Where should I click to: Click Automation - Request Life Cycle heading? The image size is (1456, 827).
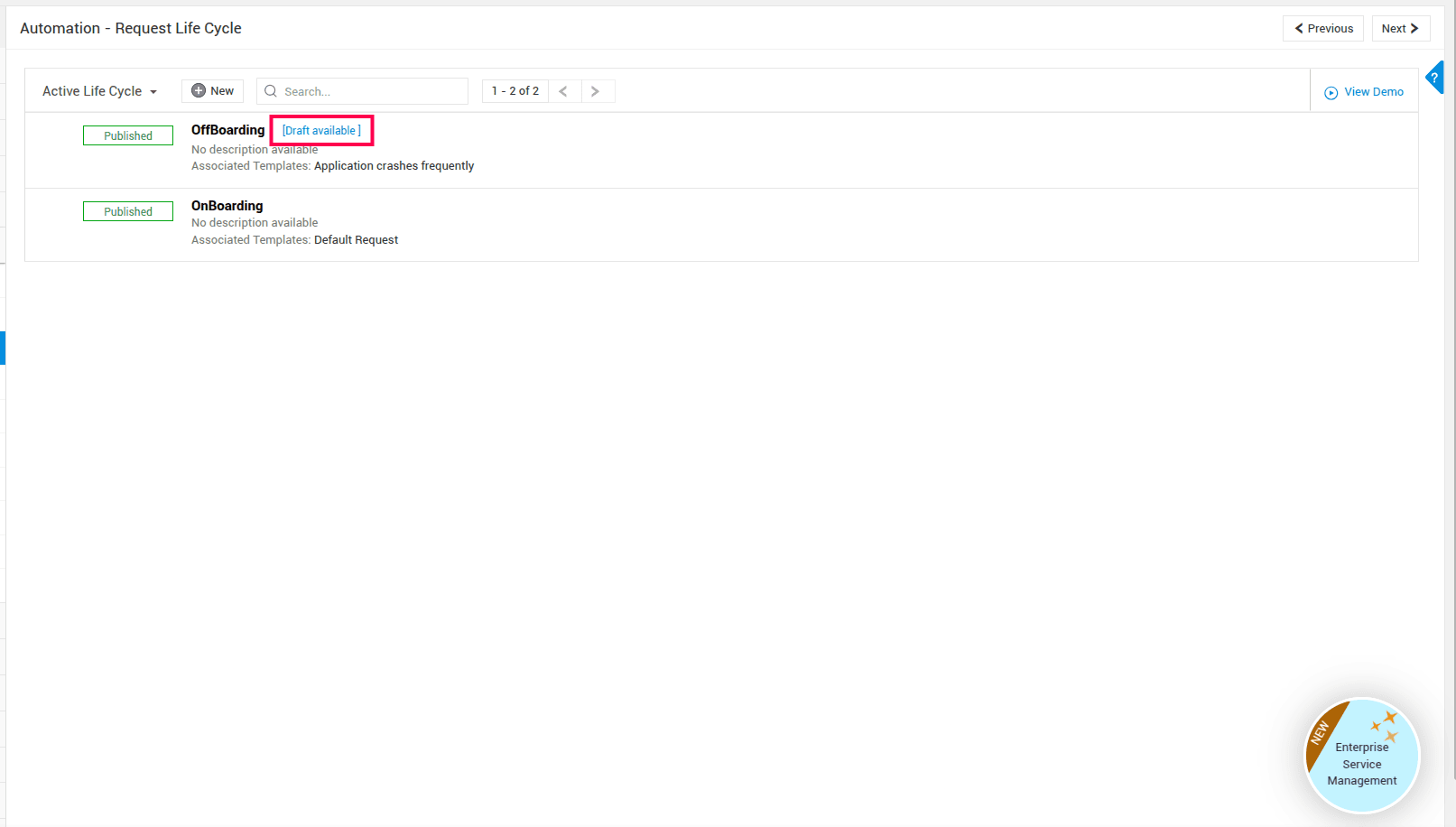pos(131,28)
